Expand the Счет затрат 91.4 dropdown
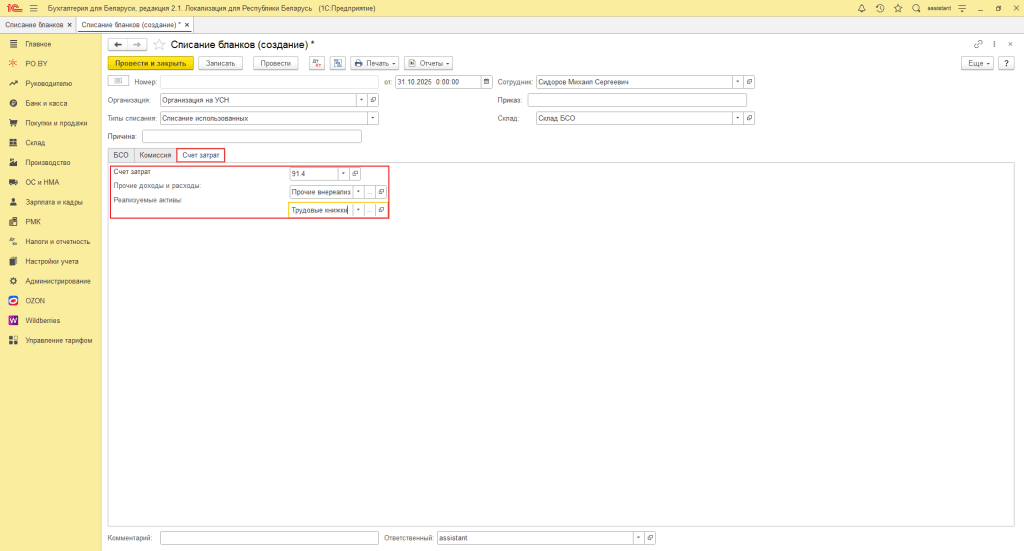1024x551 pixels. point(342,173)
